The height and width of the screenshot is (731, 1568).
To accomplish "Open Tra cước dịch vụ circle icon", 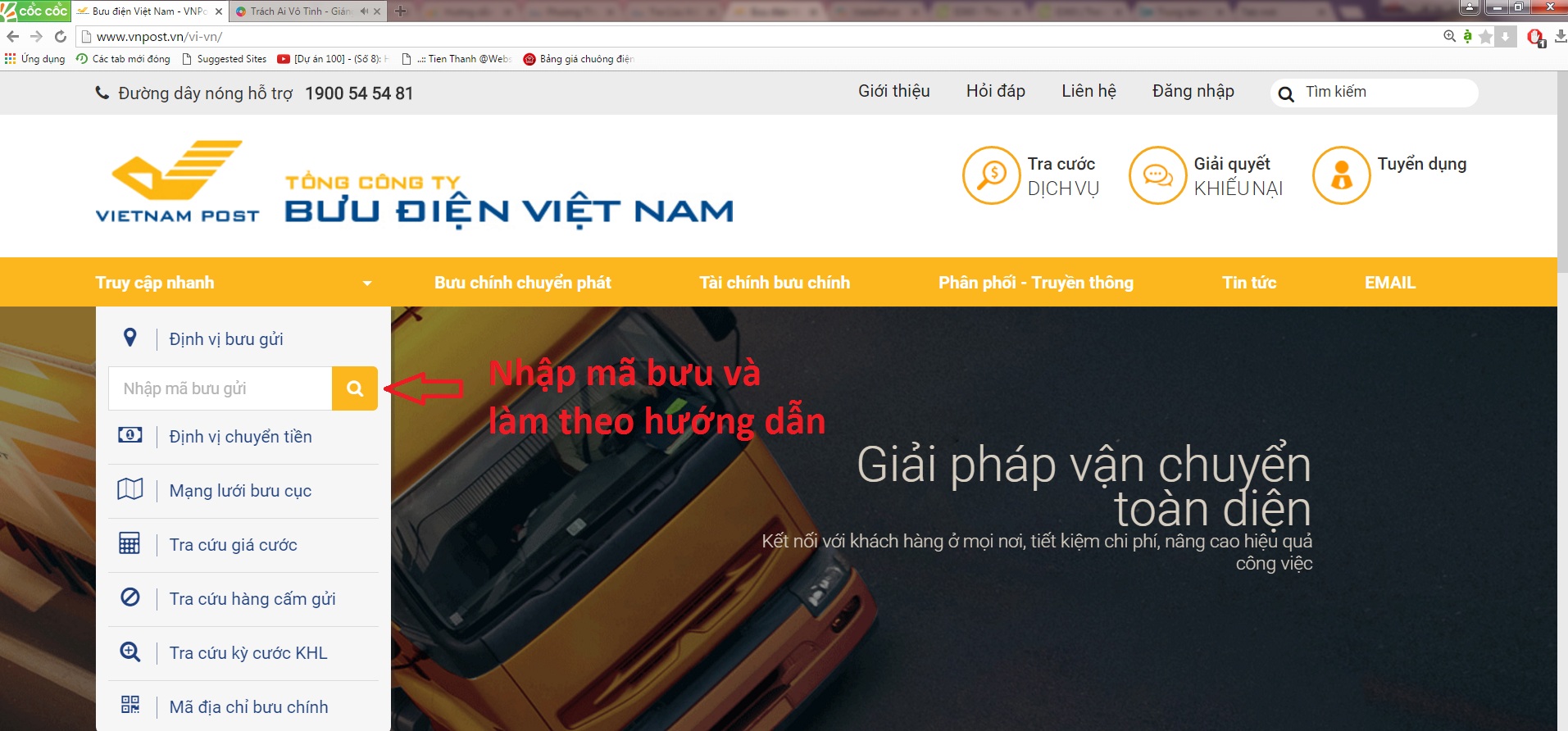I will [991, 175].
